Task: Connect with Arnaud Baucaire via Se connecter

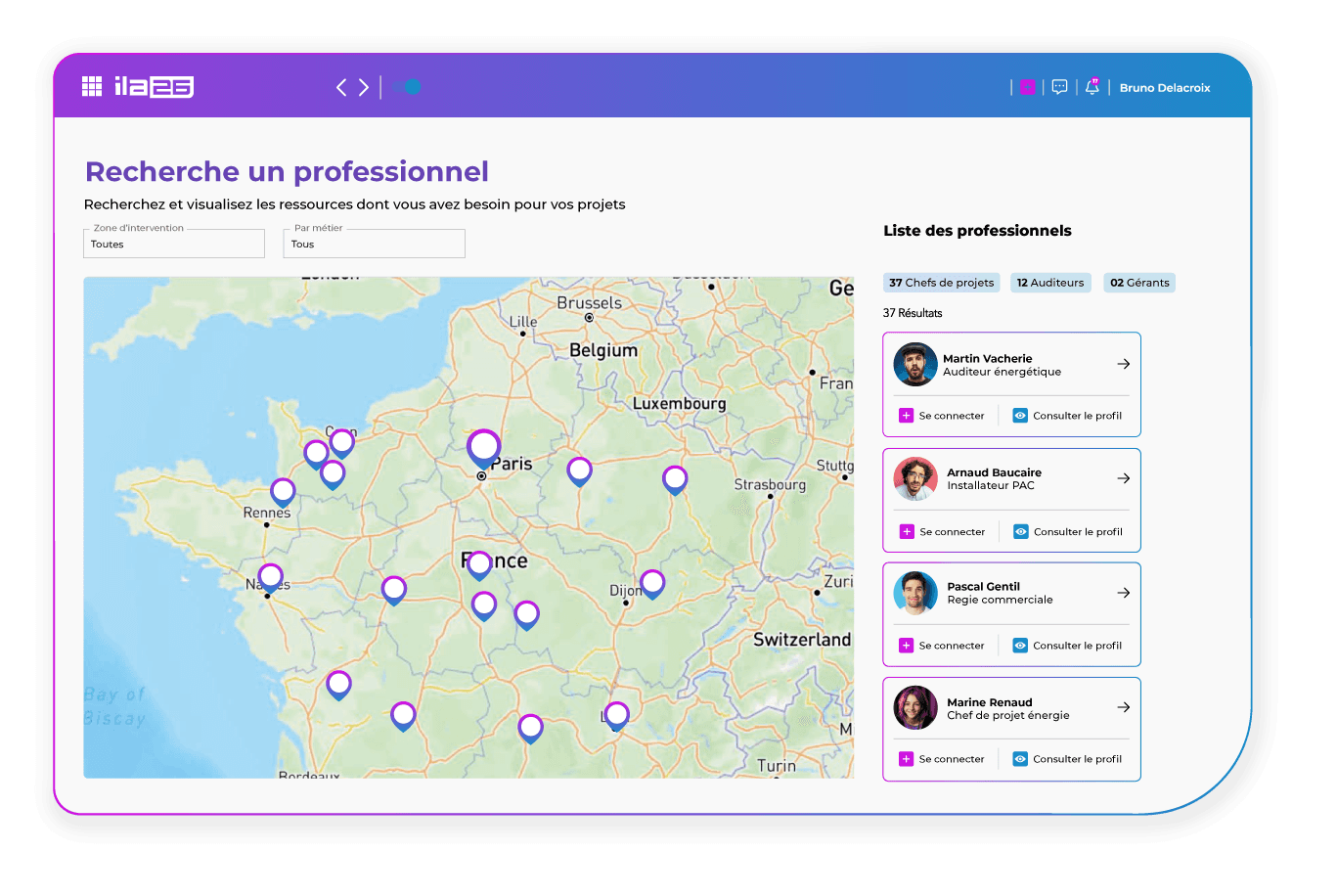Action: 942,532
